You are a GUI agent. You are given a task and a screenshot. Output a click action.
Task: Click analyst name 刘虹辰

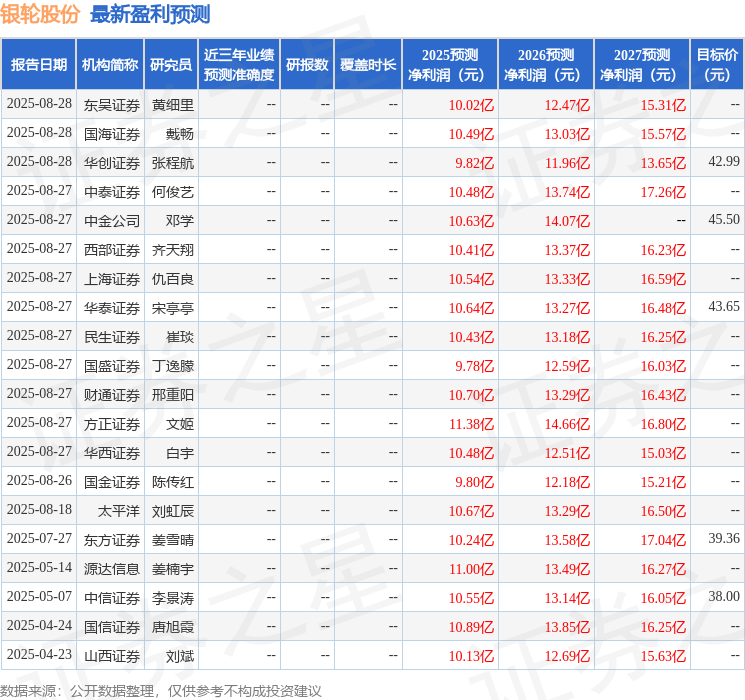pyautogui.click(x=173, y=511)
